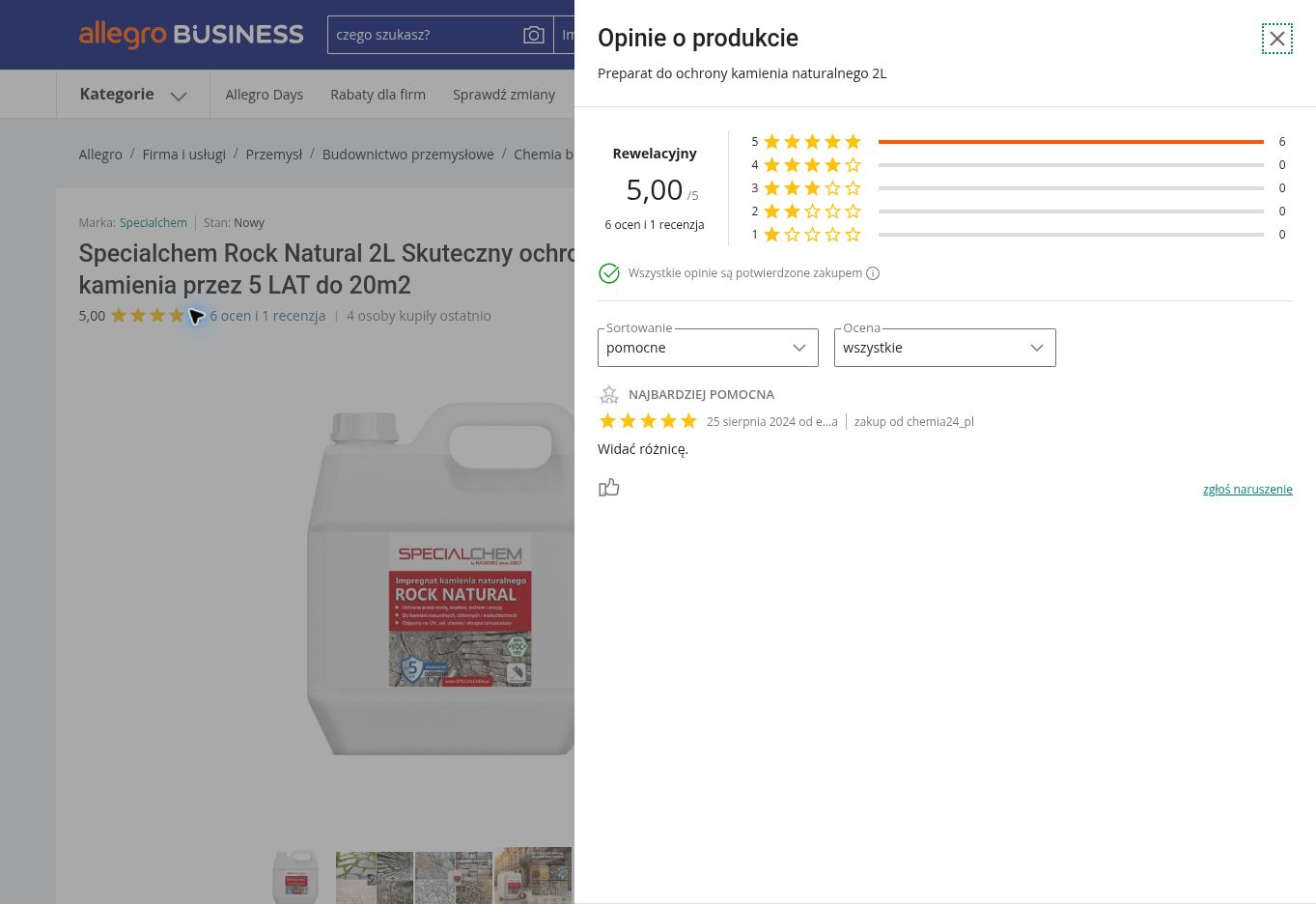Open Allegro Days tab
1316x904 pixels.
tap(265, 95)
